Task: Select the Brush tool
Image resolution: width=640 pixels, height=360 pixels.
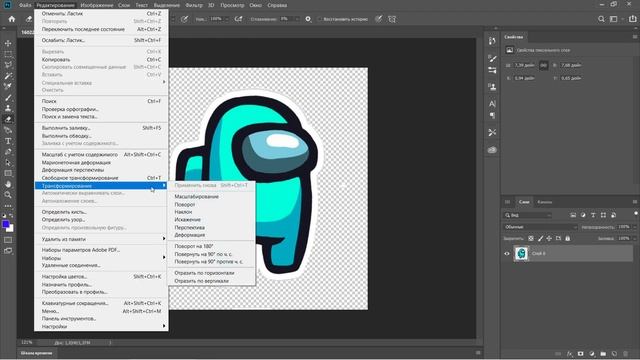Action: click(8, 98)
